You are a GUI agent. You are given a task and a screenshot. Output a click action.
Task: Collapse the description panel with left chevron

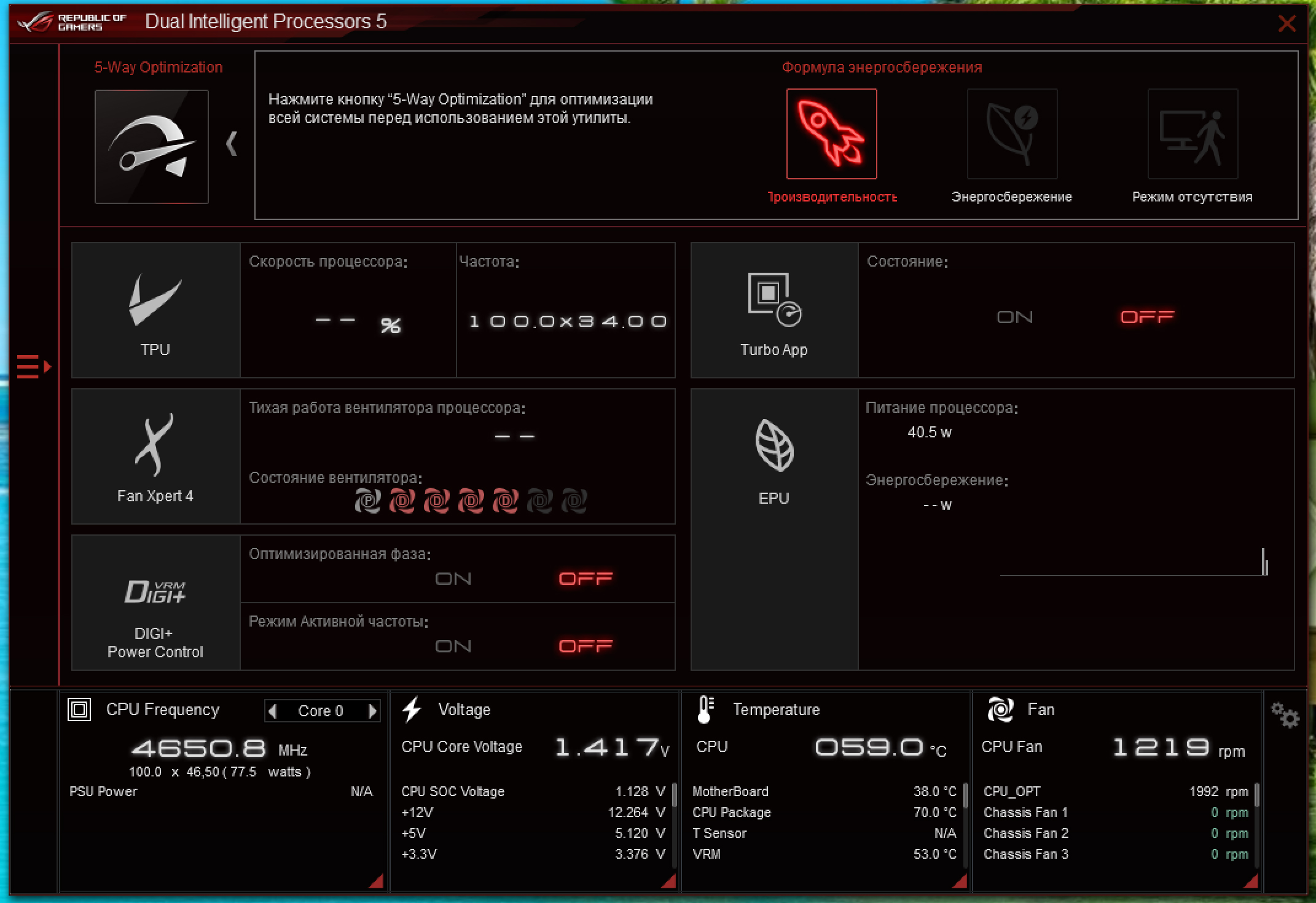[x=232, y=144]
